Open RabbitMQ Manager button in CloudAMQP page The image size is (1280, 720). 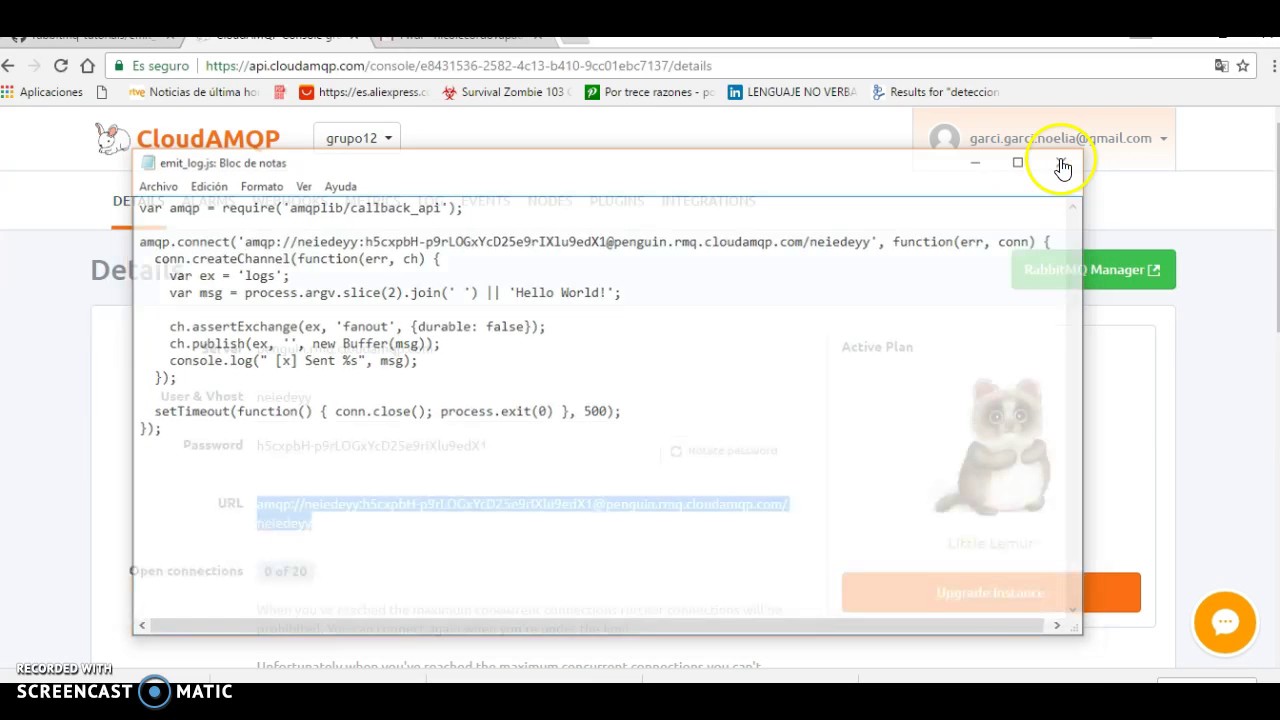[x=1093, y=270]
